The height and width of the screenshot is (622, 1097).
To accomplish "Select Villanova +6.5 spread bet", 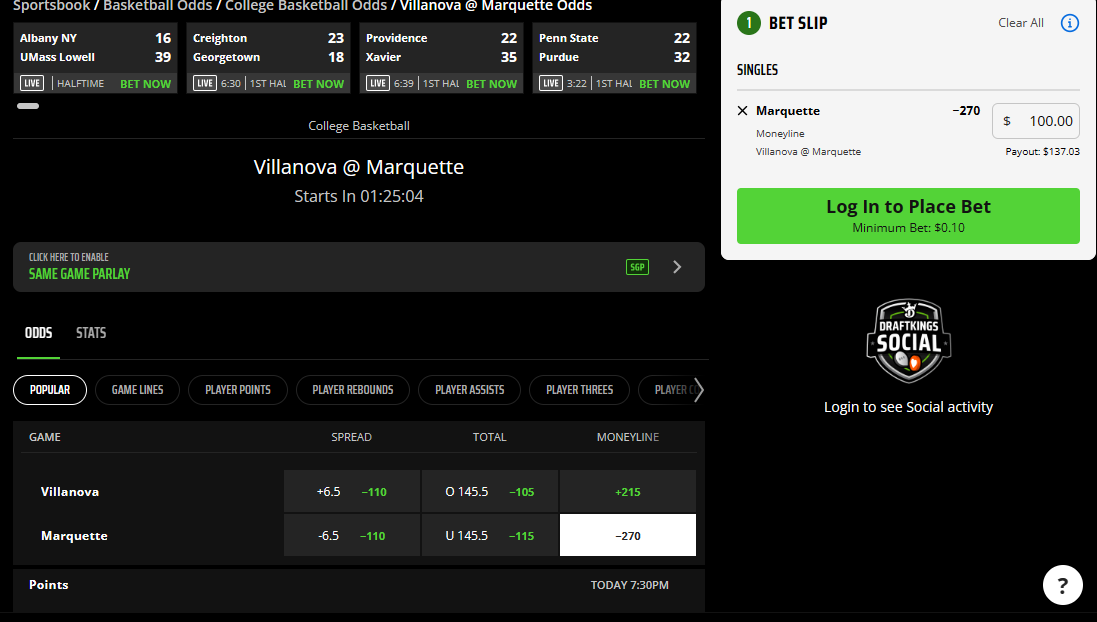I will coord(351,491).
